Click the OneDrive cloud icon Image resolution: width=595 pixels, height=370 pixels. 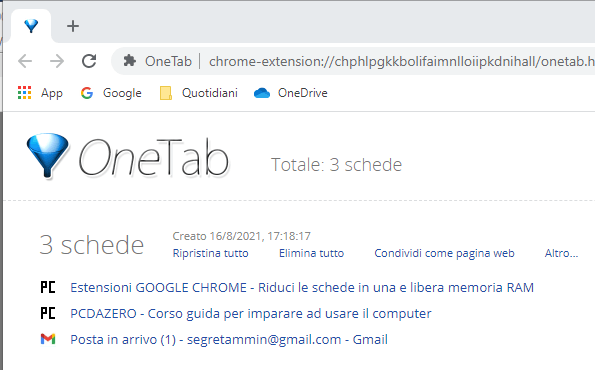click(262, 93)
